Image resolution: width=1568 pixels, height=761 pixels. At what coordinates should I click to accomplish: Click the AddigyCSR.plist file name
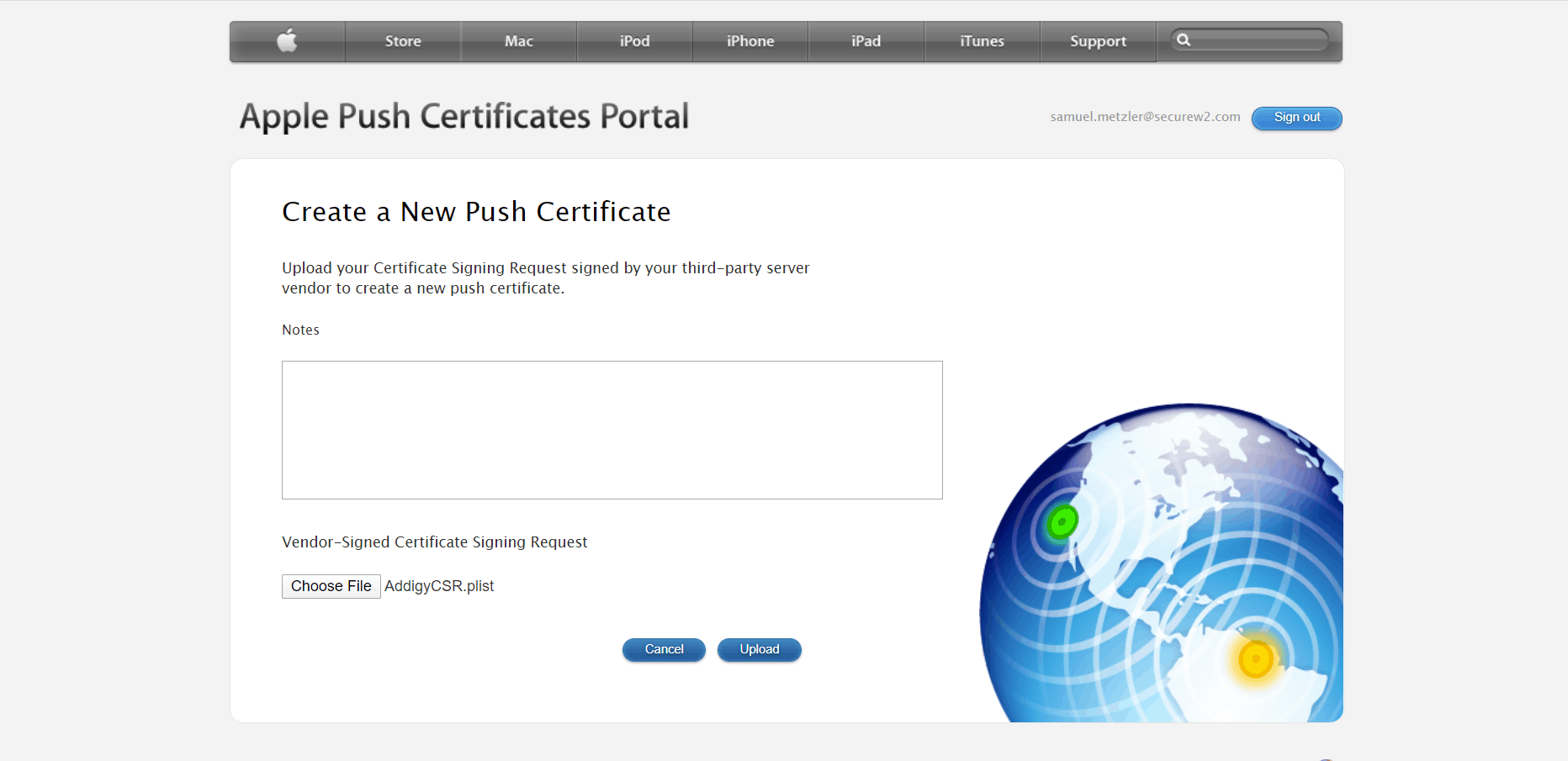point(439,586)
